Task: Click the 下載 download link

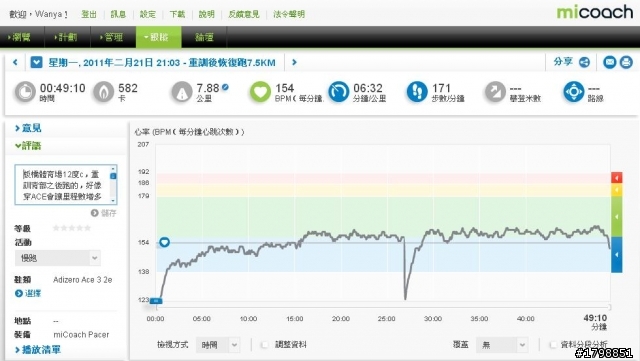Action: (177, 14)
